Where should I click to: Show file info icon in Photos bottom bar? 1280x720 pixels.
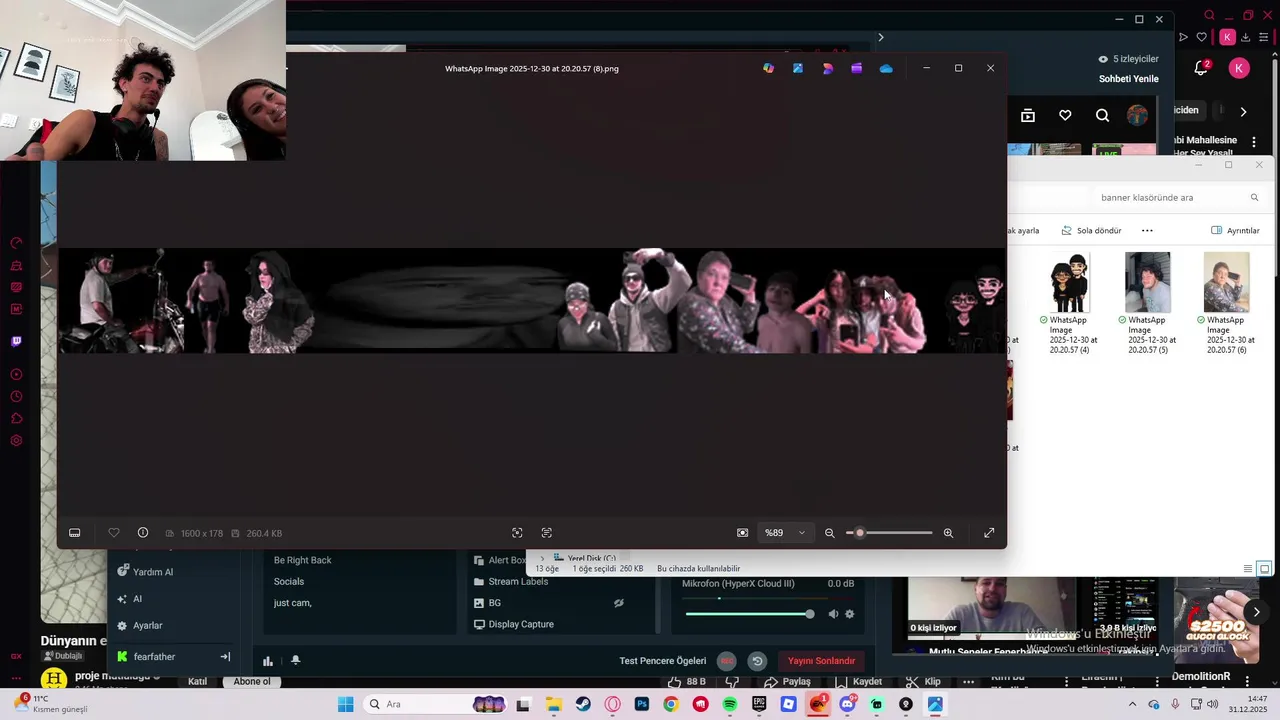click(143, 533)
